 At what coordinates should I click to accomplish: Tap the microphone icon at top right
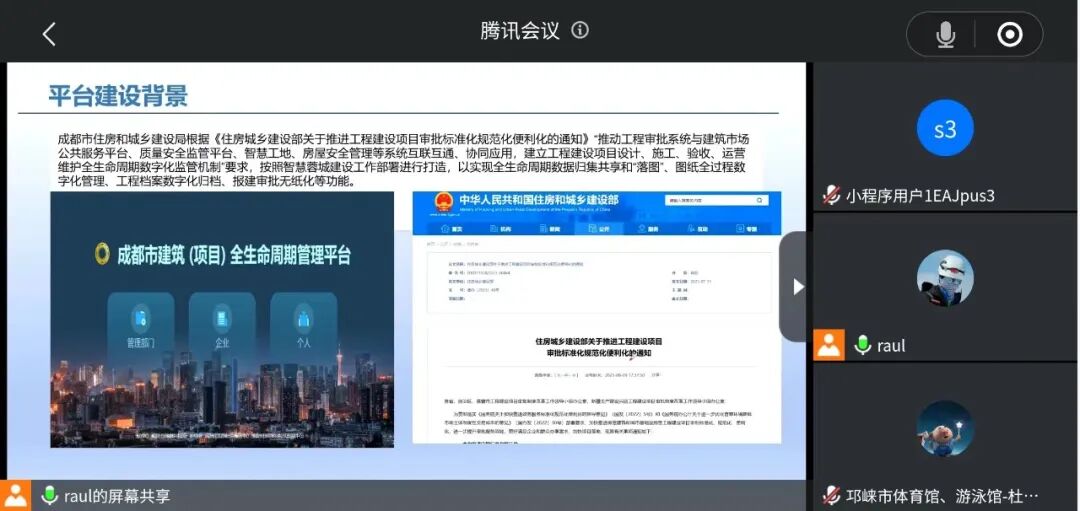click(946, 34)
